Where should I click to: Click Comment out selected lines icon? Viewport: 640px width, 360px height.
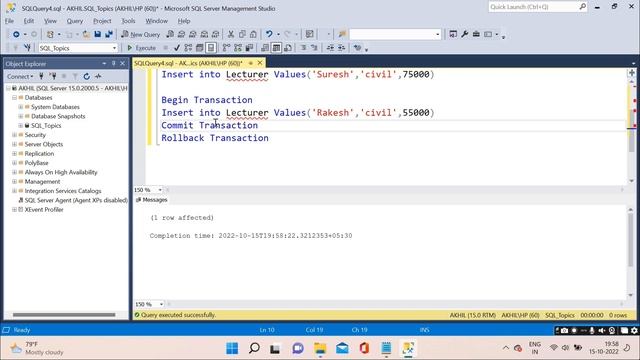(303, 48)
